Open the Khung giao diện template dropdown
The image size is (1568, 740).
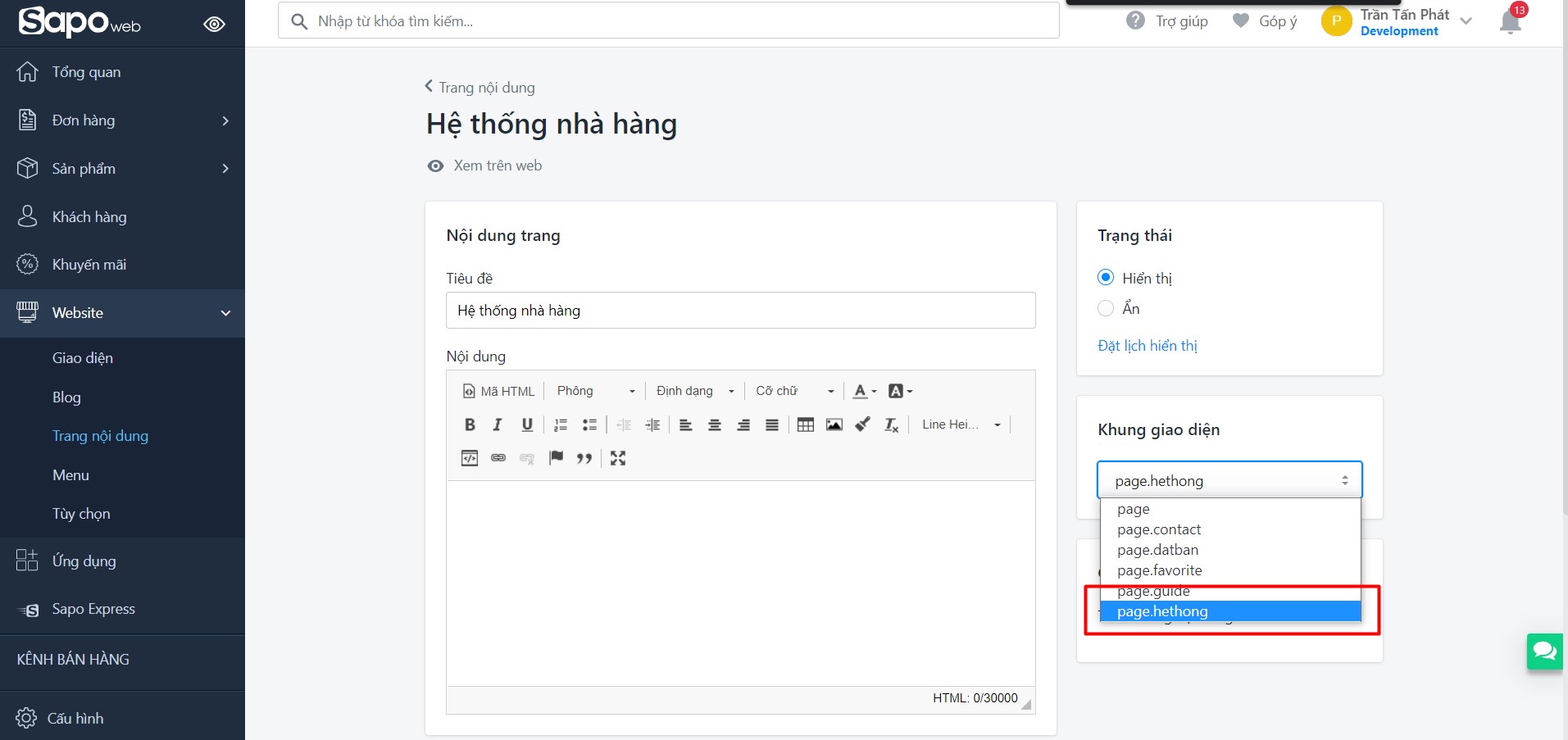point(1229,480)
